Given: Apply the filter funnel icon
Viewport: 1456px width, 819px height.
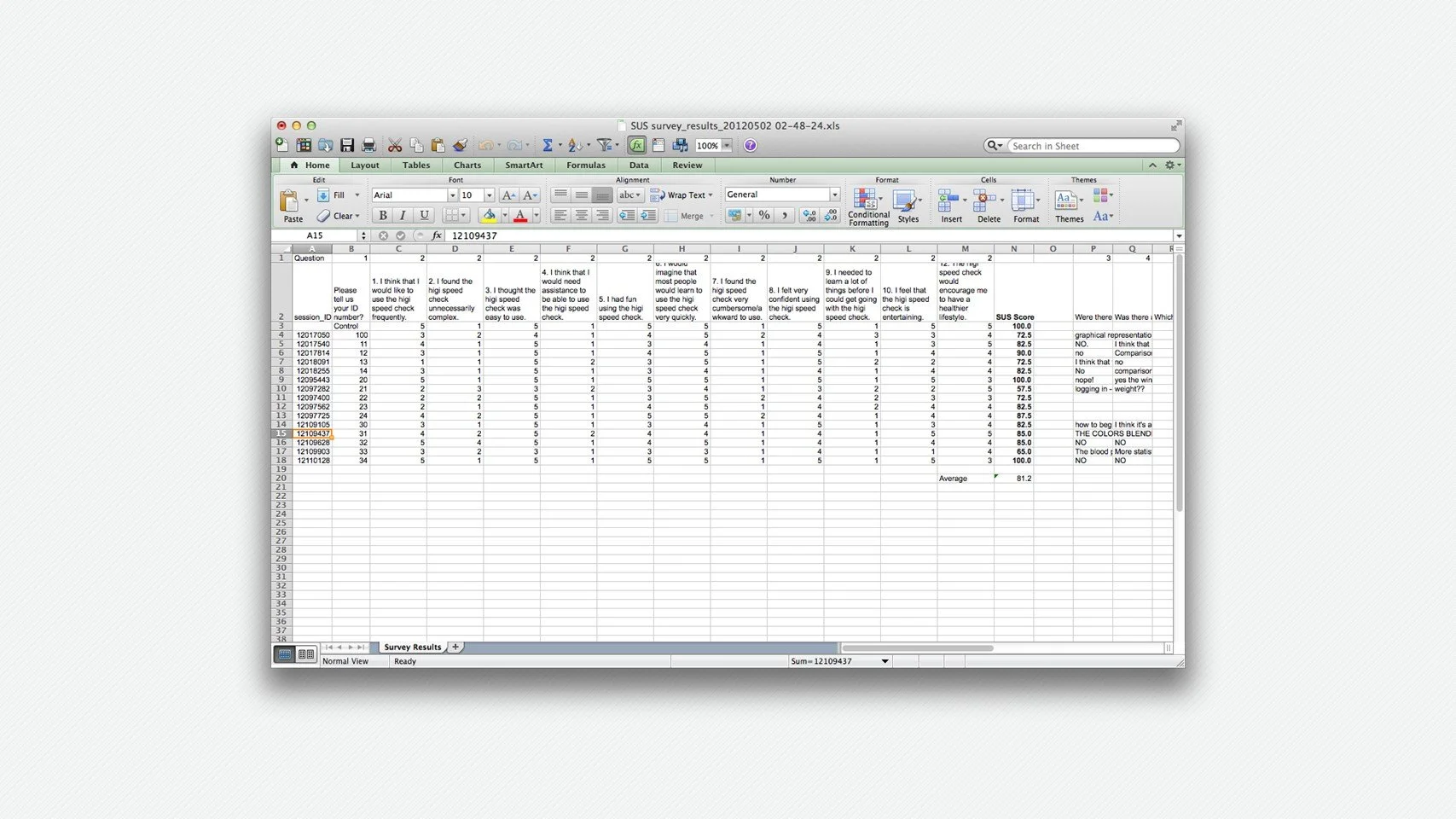Looking at the screenshot, I should click(x=604, y=145).
